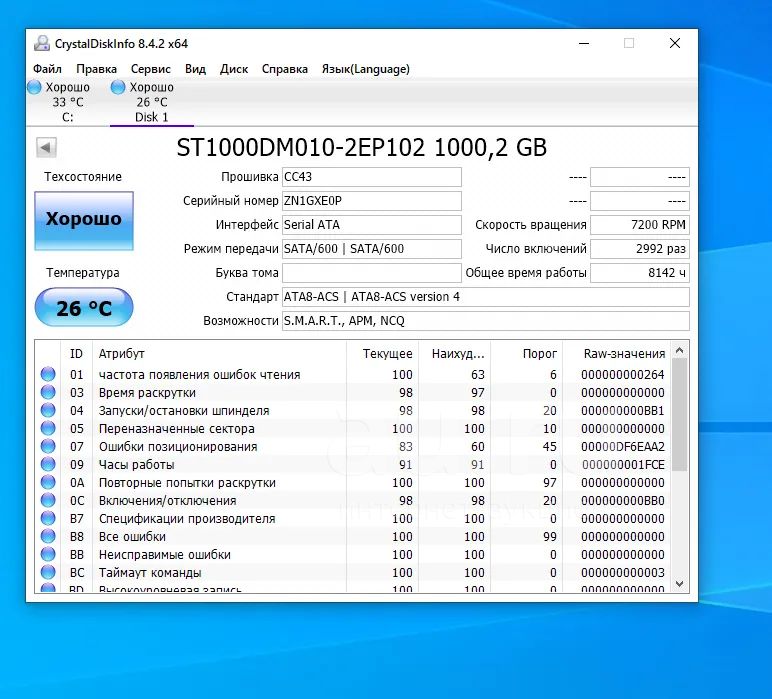Switch to the Disk 1 tab
Viewport: 772px width, 699px height.
[152, 102]
